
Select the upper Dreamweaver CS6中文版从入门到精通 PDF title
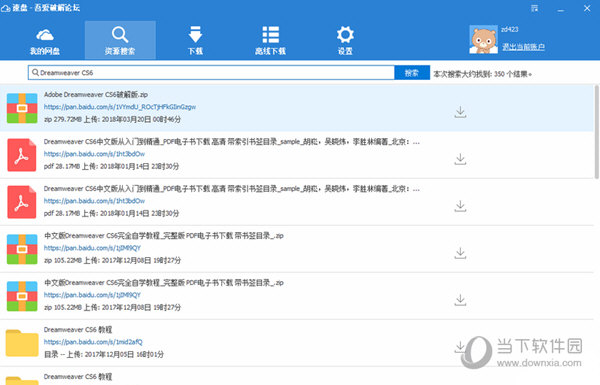(232, 142)
